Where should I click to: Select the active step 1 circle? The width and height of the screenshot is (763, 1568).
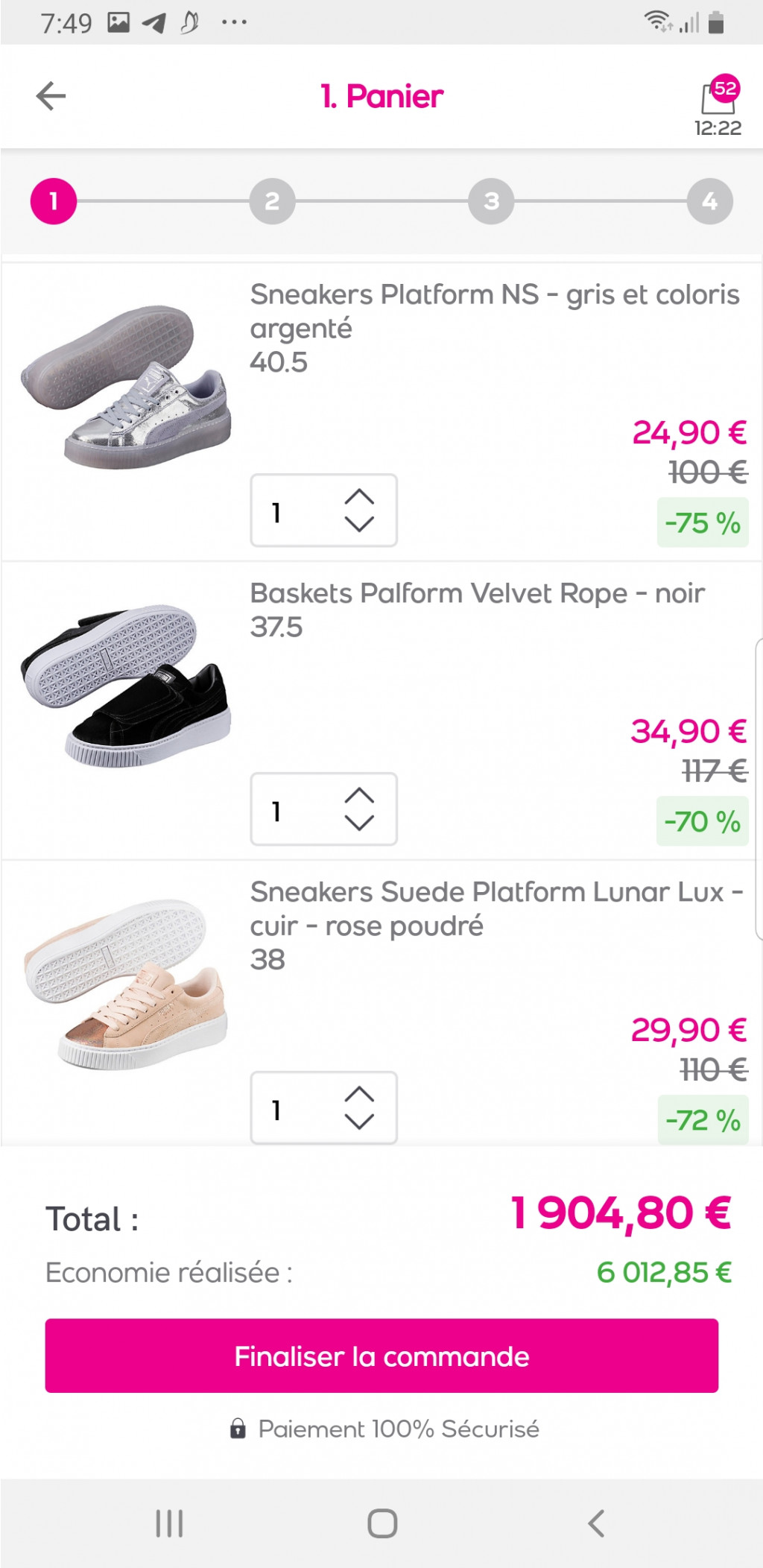click(x=54, y=201)
